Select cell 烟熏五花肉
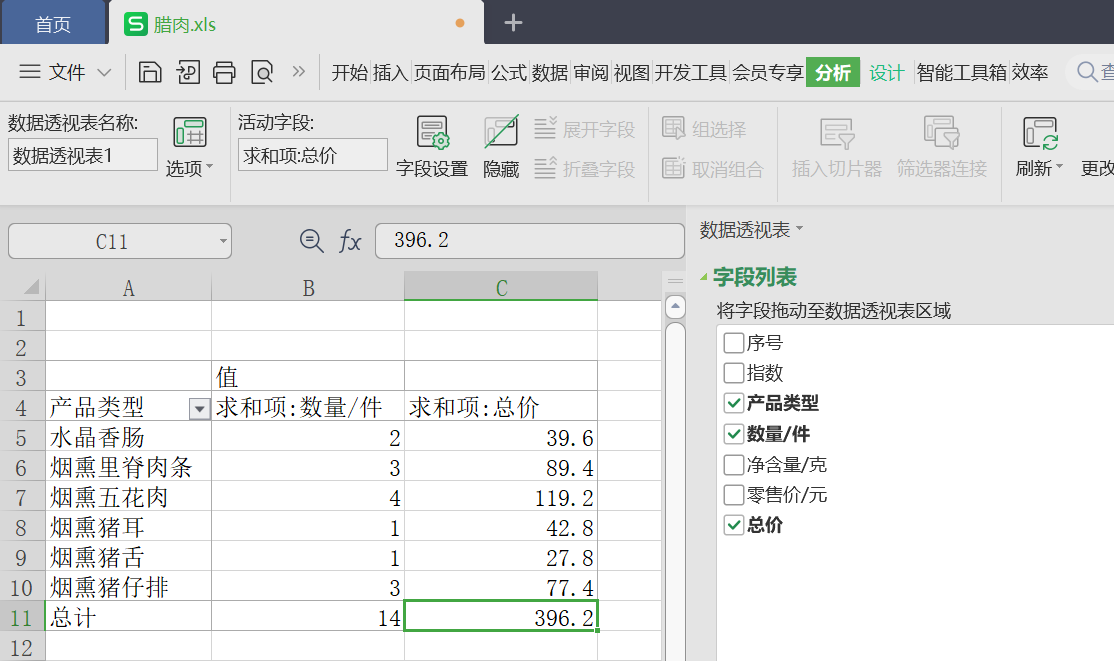The image size is (1114, 661). pyautogui.click(x=129, y=497)
